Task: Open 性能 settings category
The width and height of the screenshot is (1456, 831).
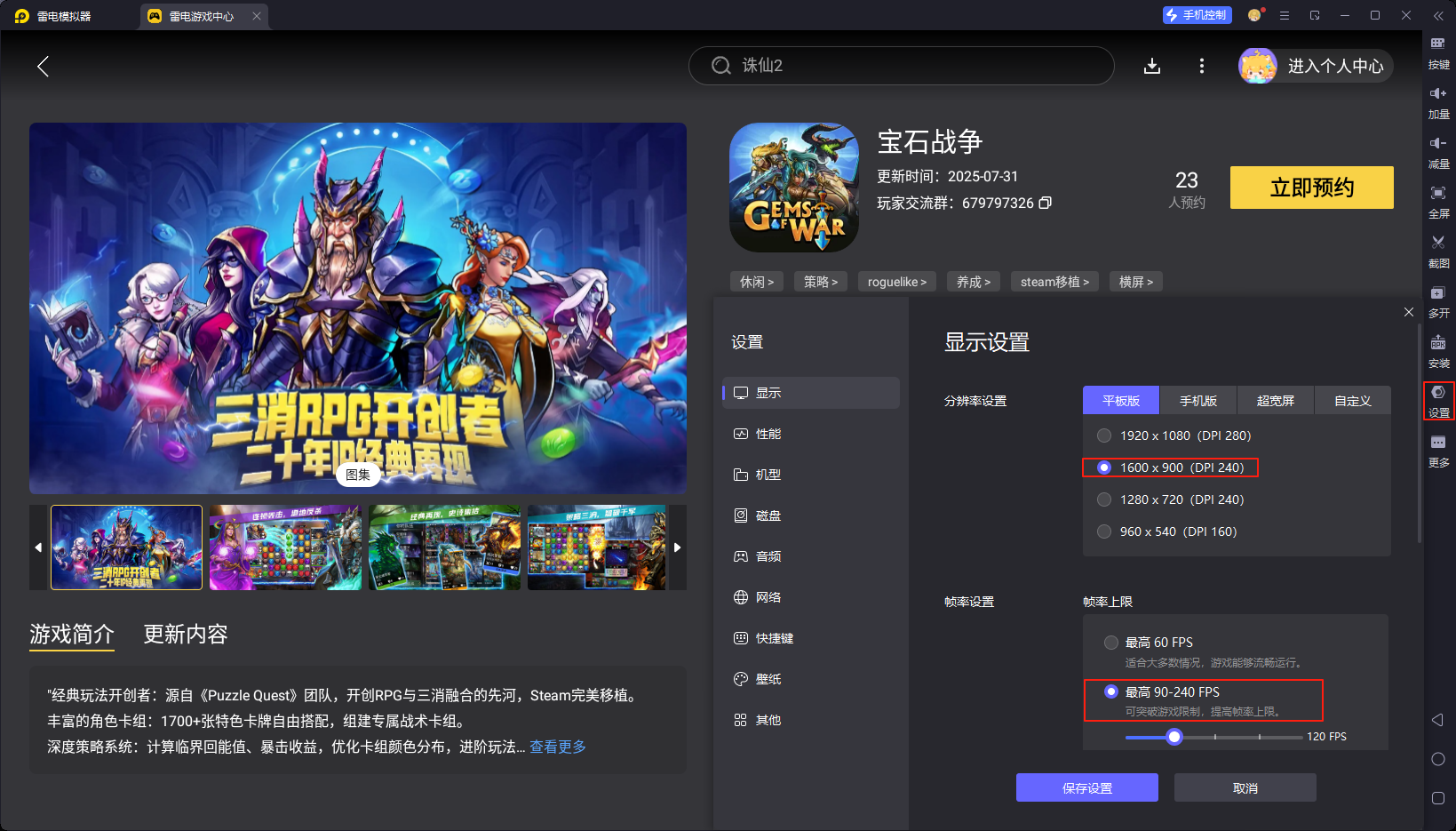Action: click(x=811, y=434)
